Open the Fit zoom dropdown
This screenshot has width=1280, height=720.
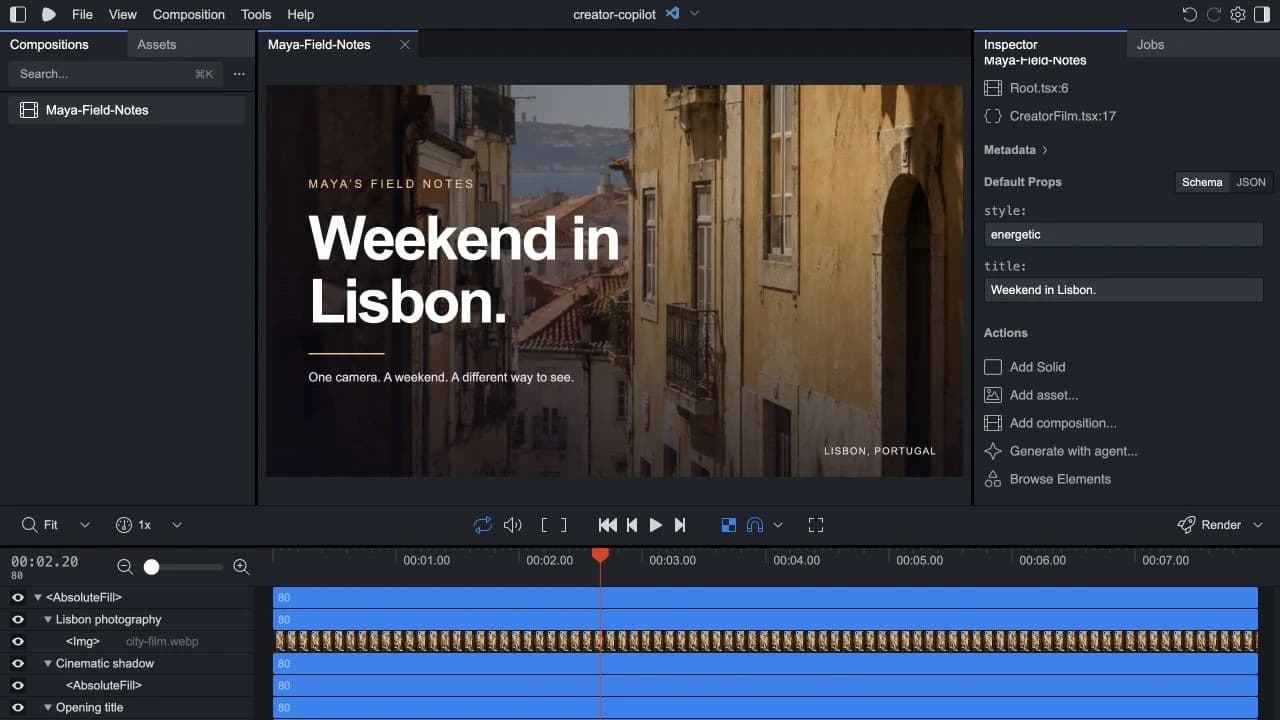click(56, 525)
